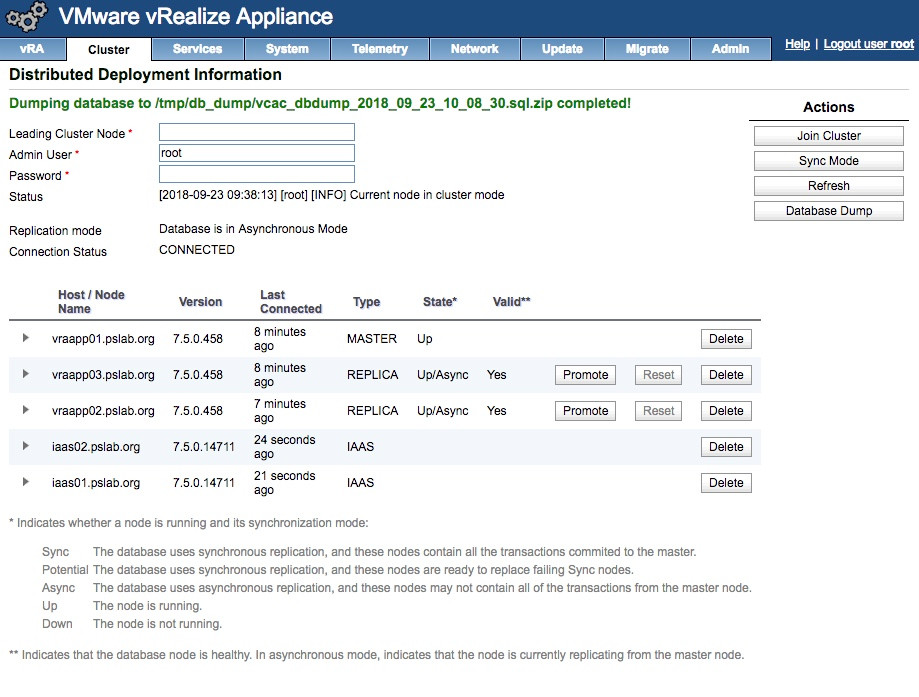
Task: Select the Telemetry tab
Action: pyautogui.click(x=380, y=49)
